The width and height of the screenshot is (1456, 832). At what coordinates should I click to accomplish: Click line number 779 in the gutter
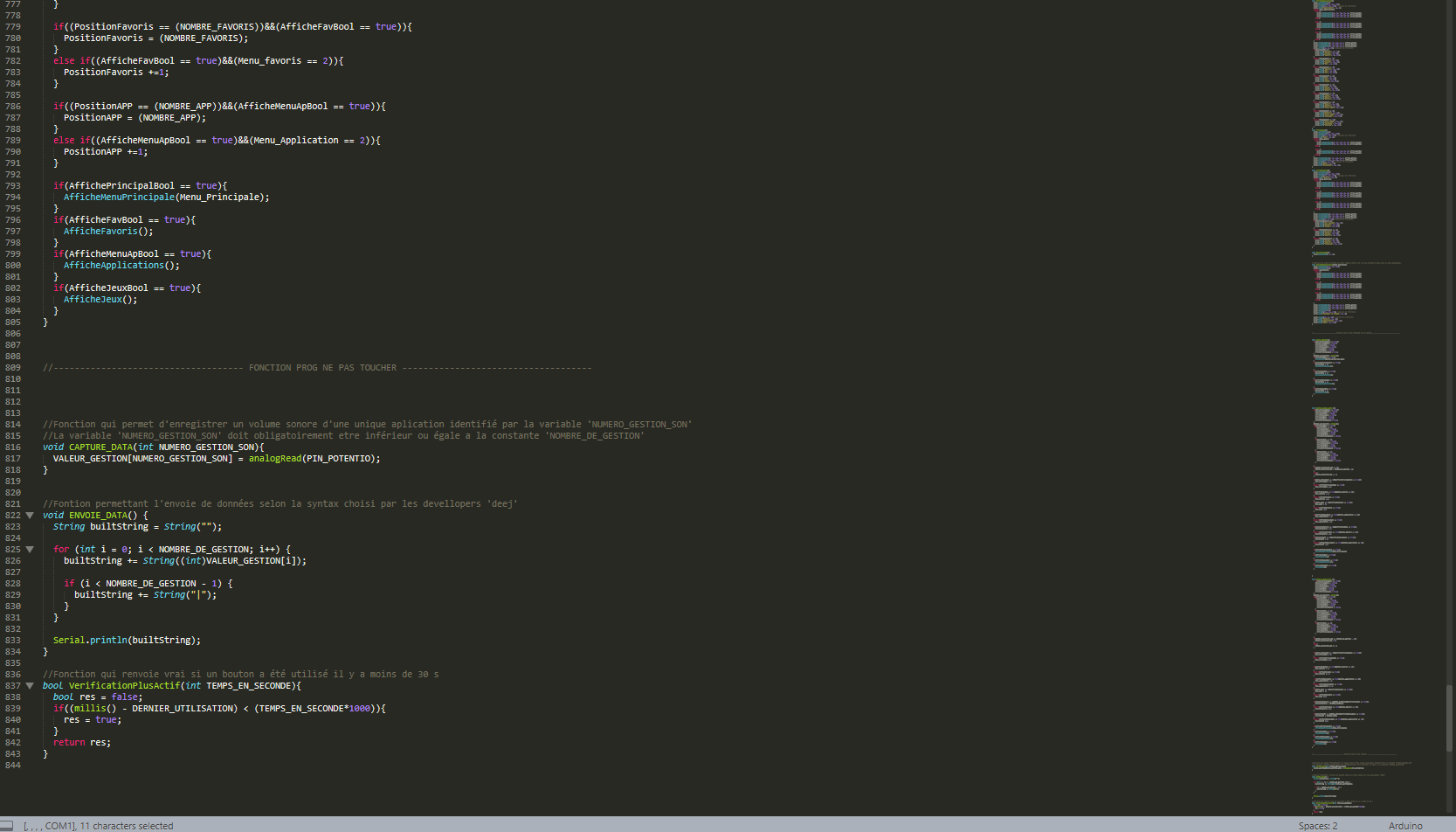(x=13, y=27)
